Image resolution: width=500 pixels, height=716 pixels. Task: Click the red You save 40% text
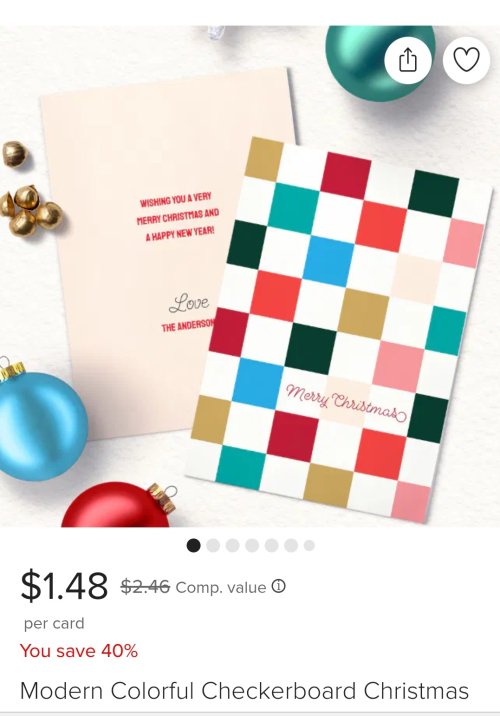pos(79,651)
